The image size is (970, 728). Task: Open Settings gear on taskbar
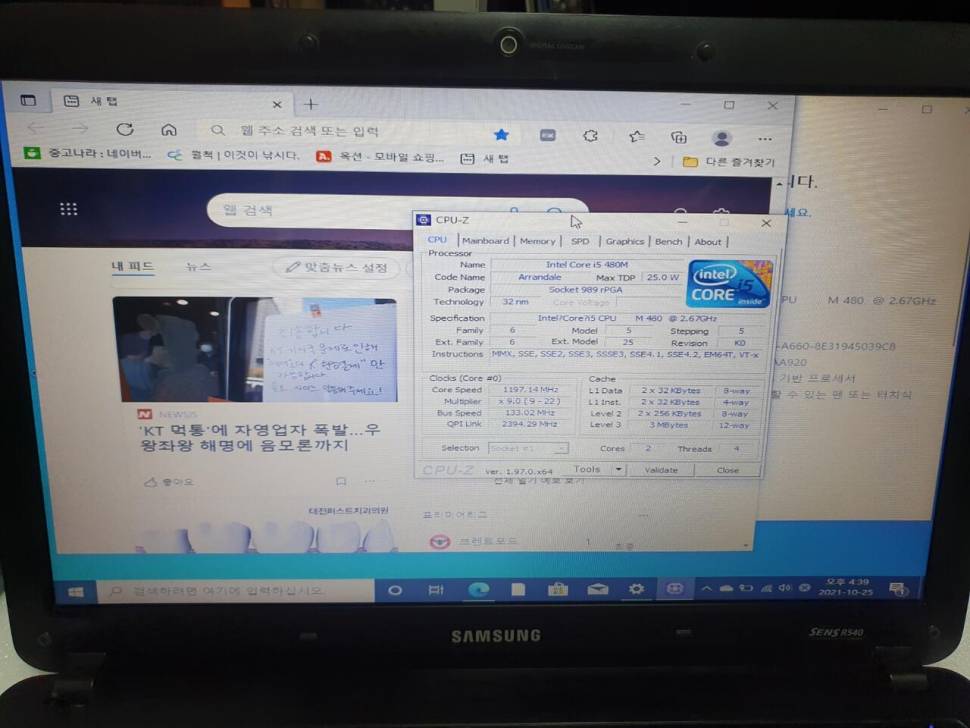(x=636, y=589)
